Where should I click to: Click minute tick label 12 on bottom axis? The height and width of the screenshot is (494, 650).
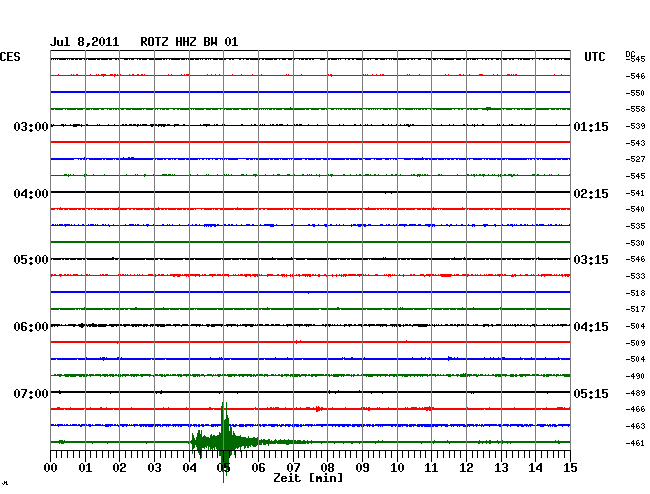point(466,468)
